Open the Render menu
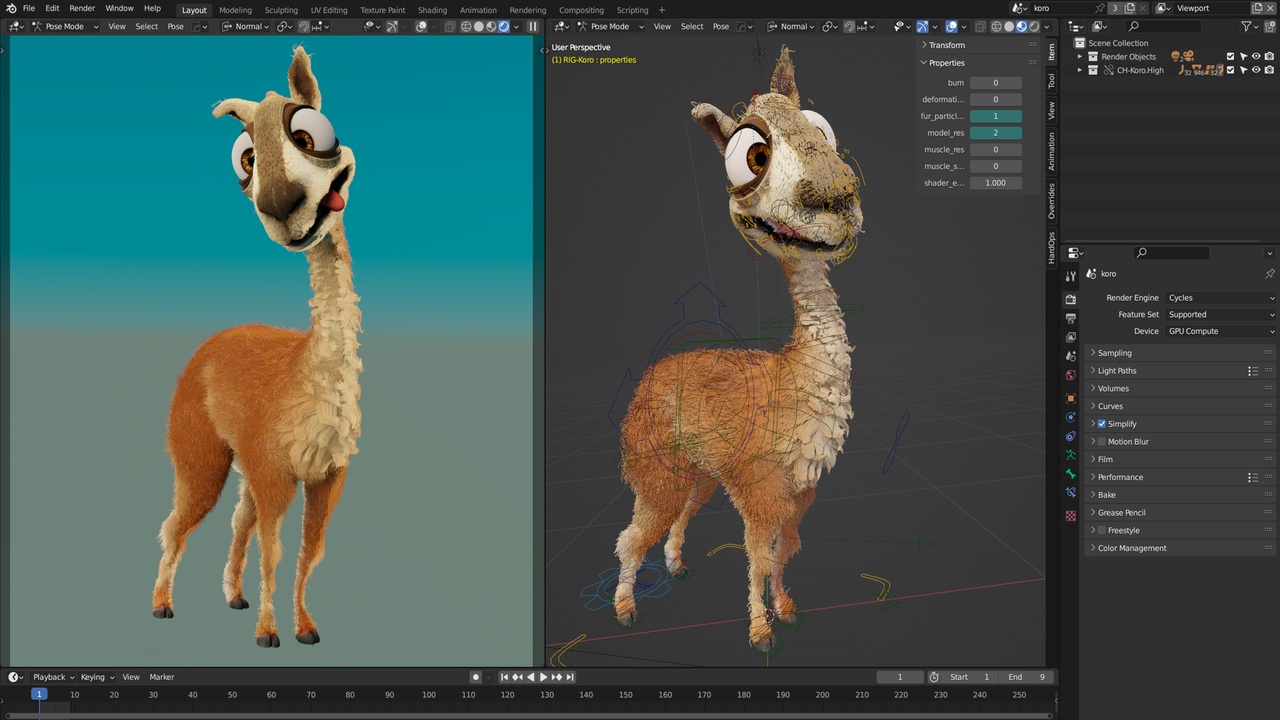 [x=81, y=8]
